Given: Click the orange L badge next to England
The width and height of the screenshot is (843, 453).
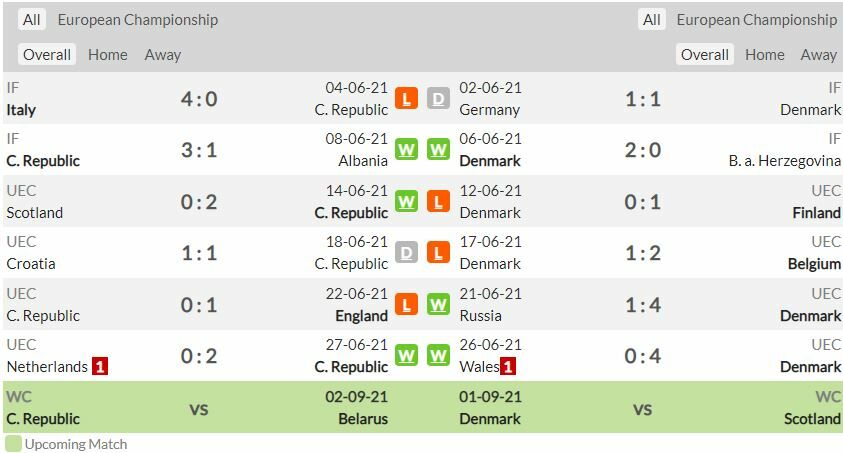Looking at the screenshot, I should (x=406, y=304).
